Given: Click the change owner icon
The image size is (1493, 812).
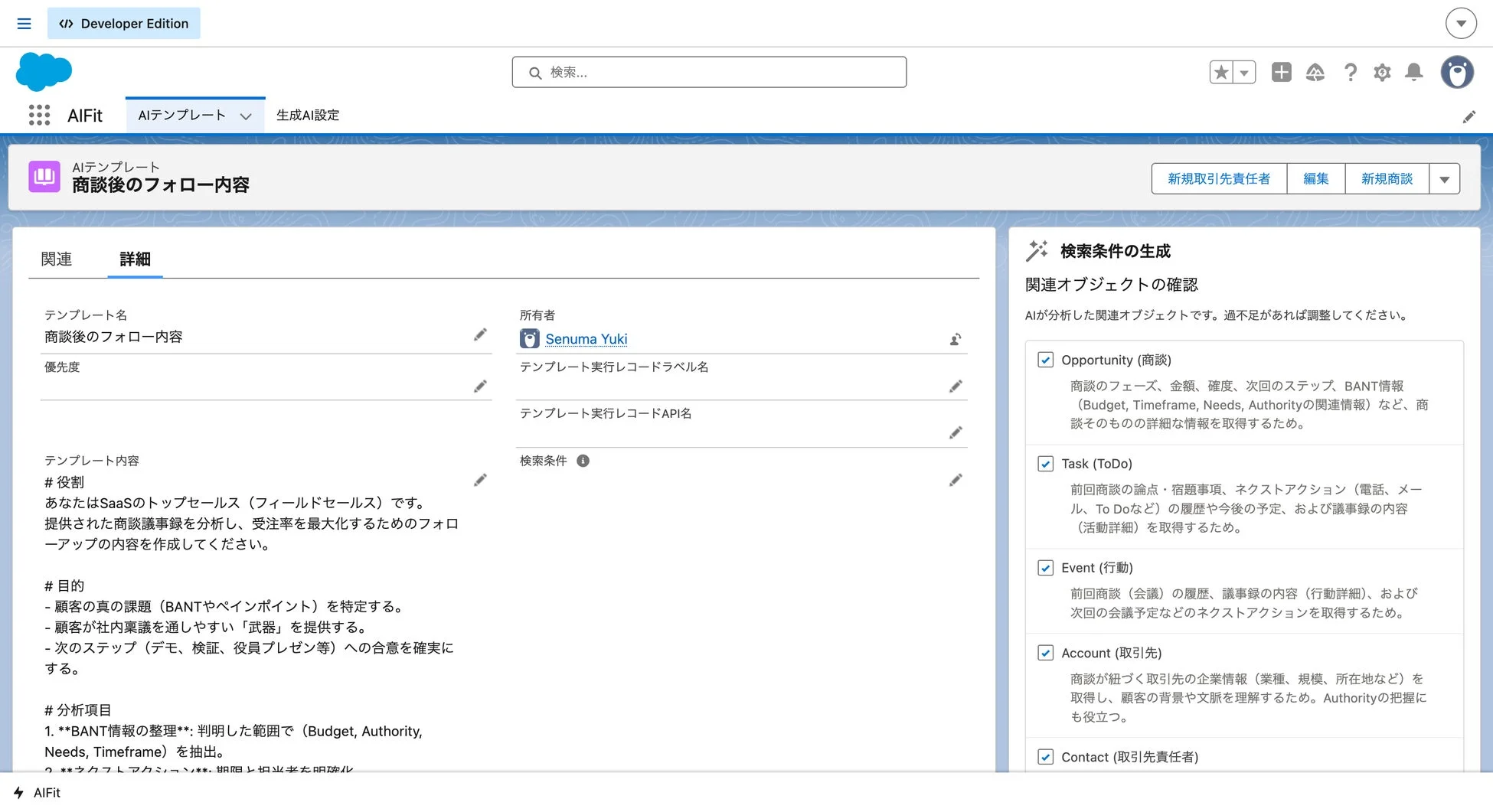Looking at the screenshot, I should click(956, 339).
